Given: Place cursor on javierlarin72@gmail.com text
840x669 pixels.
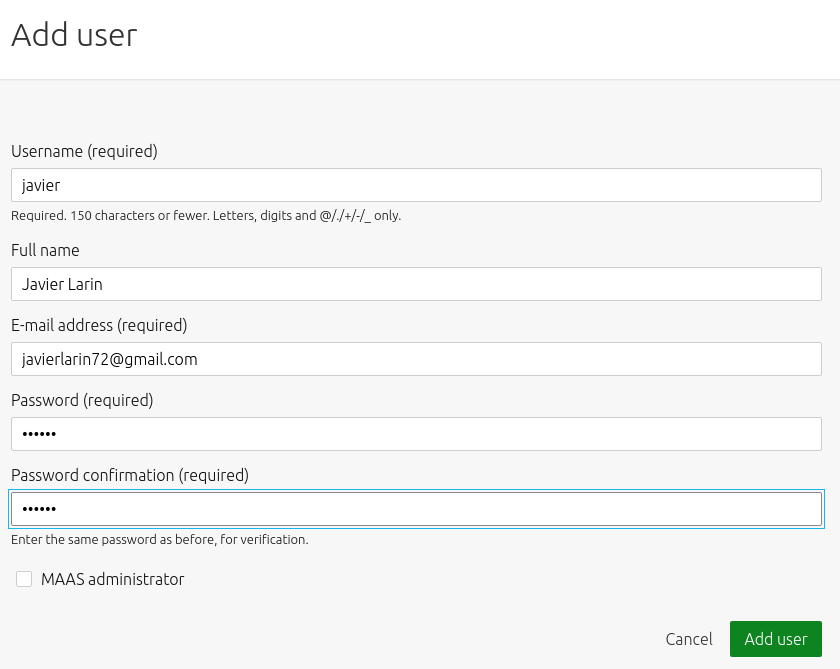Looking at the screenshot, I should (109, 359).
